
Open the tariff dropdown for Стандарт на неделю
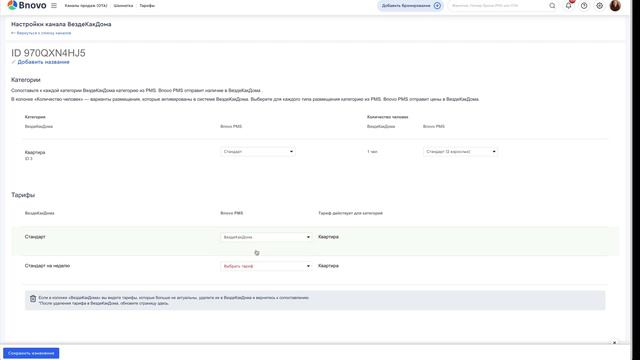(266, 266)
